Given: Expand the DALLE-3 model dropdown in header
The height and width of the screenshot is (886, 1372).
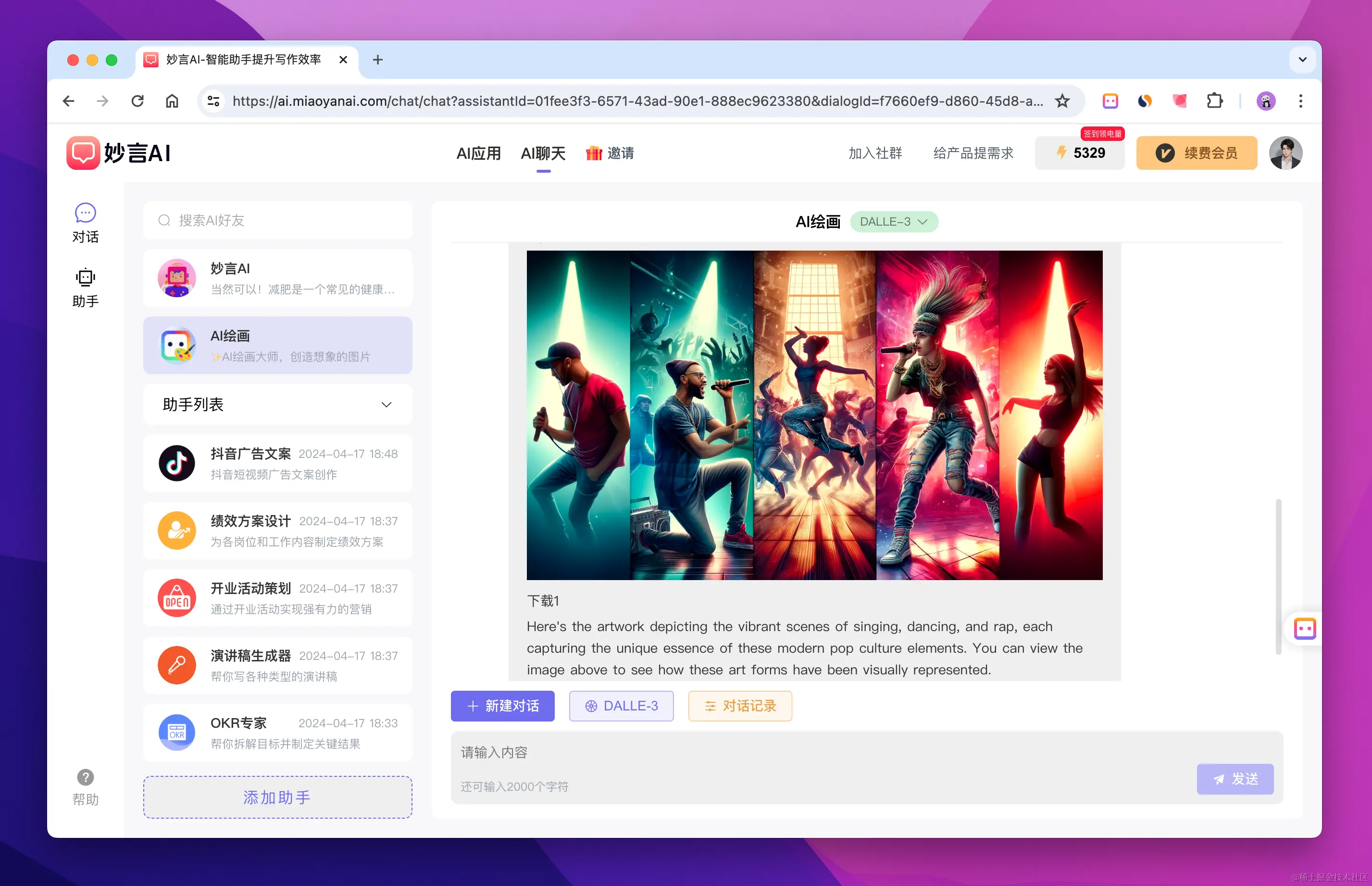Looking at the screenshot, I should [894, 222].
